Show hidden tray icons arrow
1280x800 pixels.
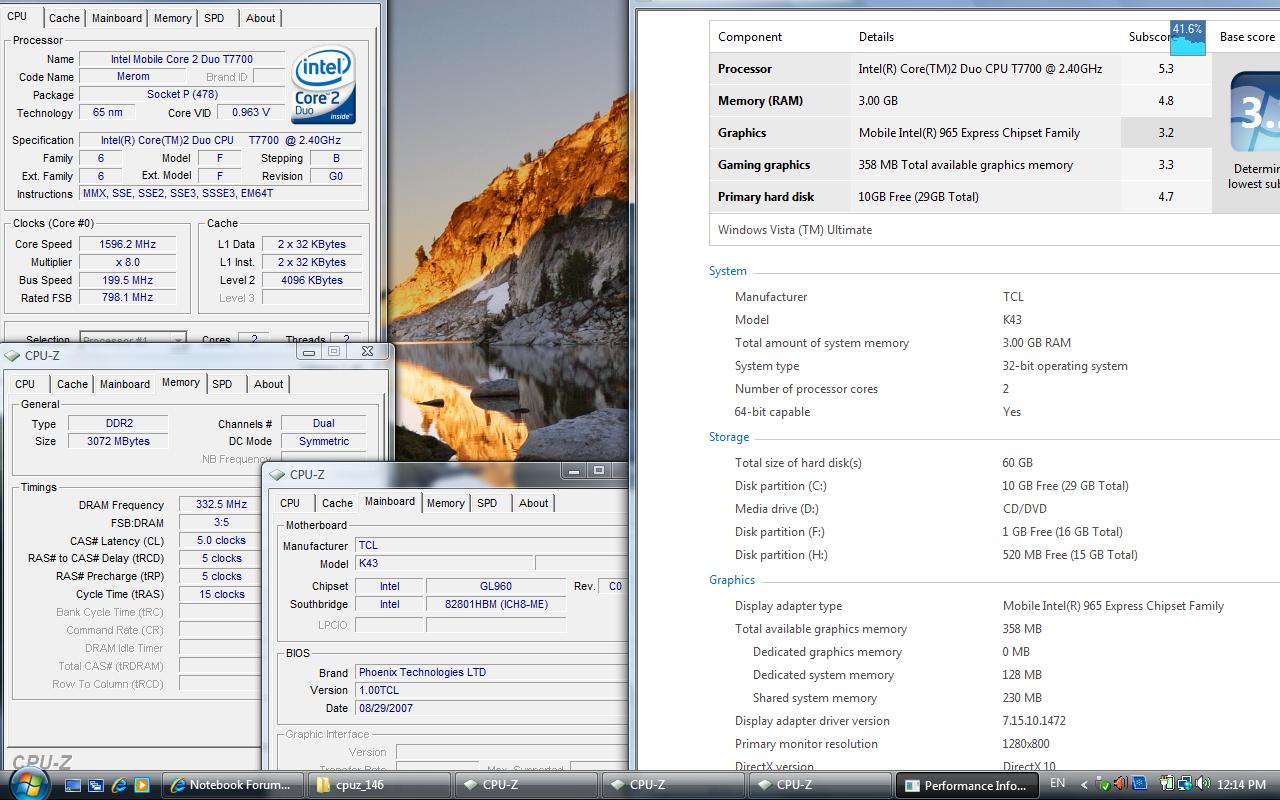pos(1084,785)
